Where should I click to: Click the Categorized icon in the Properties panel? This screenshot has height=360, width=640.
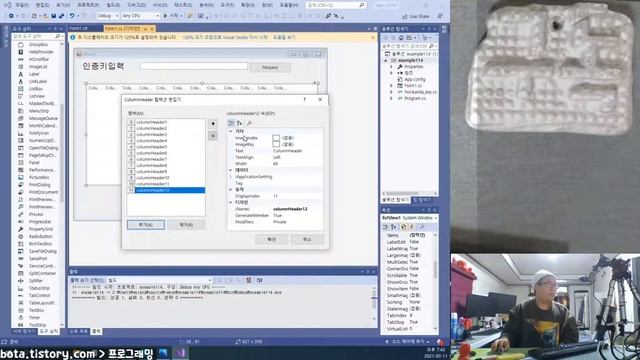pos(386,227)
